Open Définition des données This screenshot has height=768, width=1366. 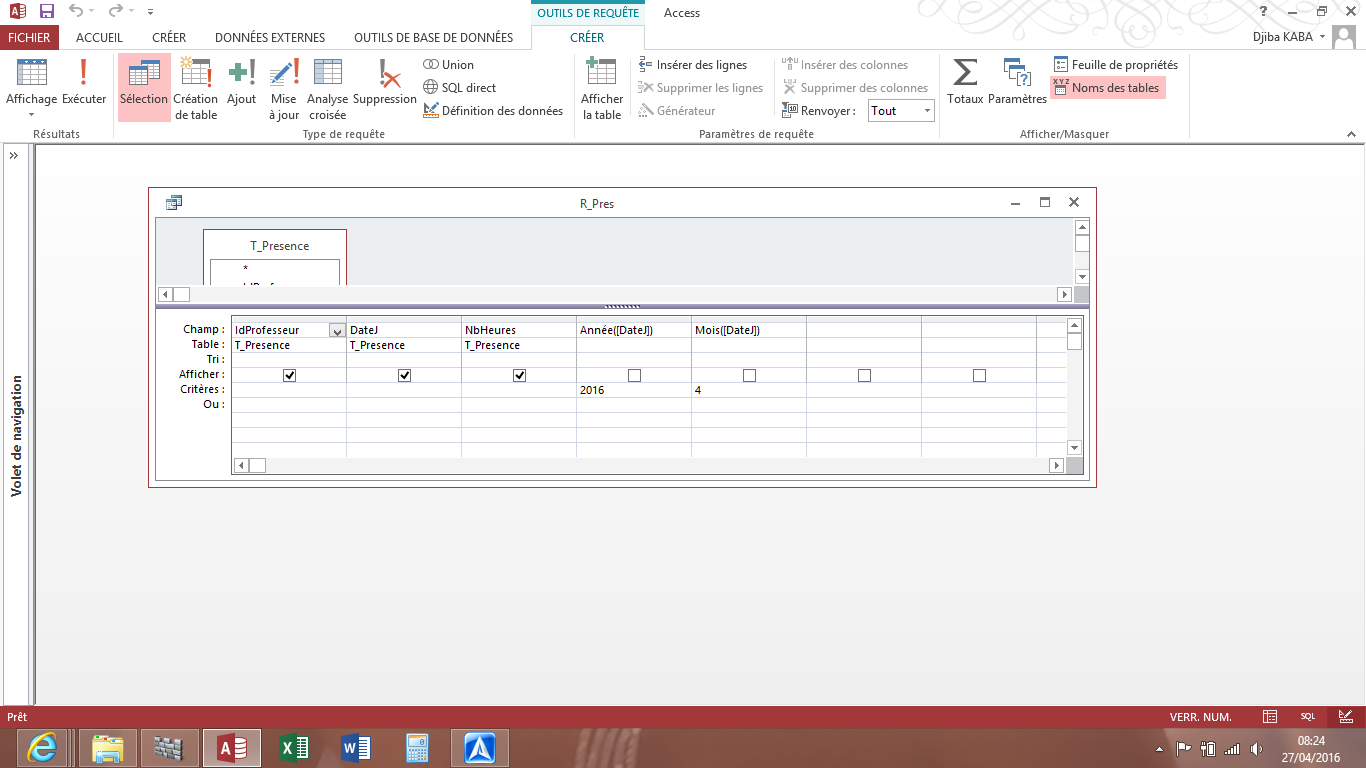coord(493,111)
